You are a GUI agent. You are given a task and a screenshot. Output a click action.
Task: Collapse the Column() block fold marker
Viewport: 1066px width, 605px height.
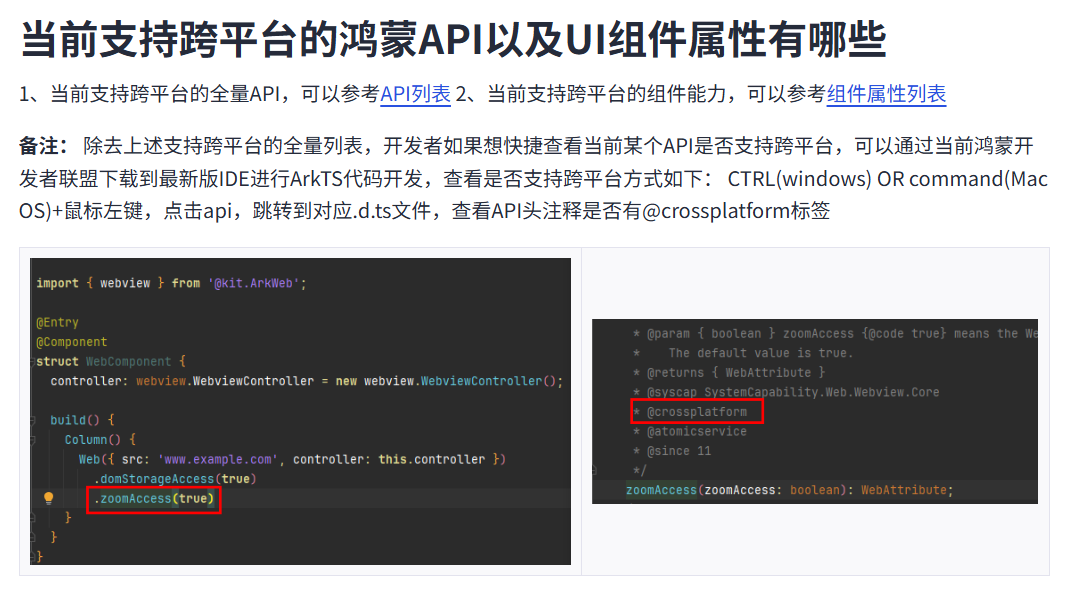tap(33, 440)
